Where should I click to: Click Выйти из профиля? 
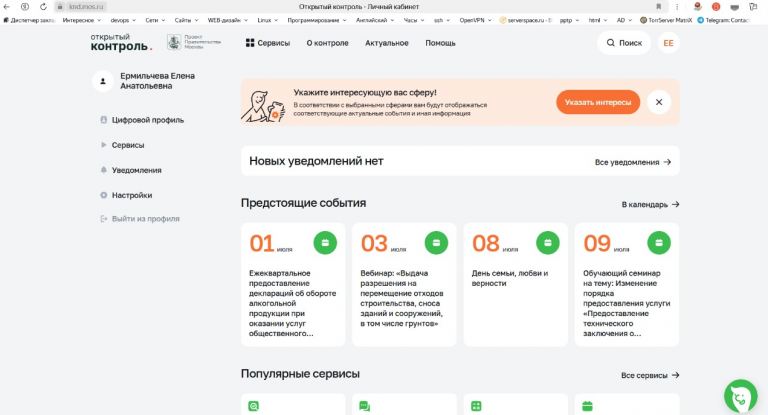(x=140, y=219)
